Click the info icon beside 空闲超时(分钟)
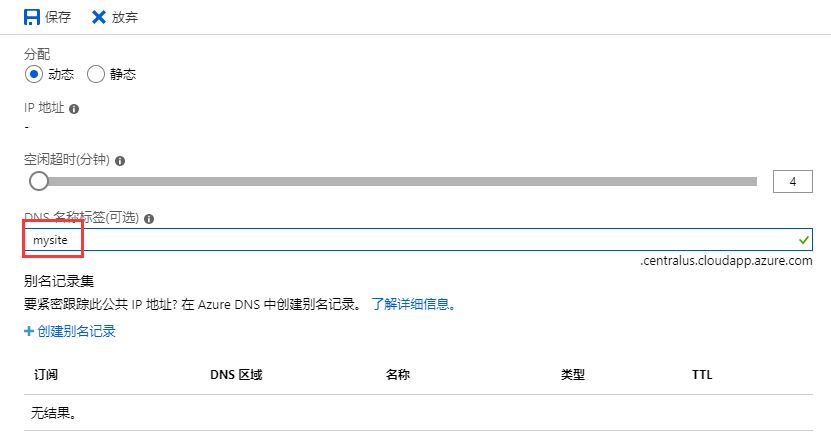The image size is (831, 435). (120, 160)
